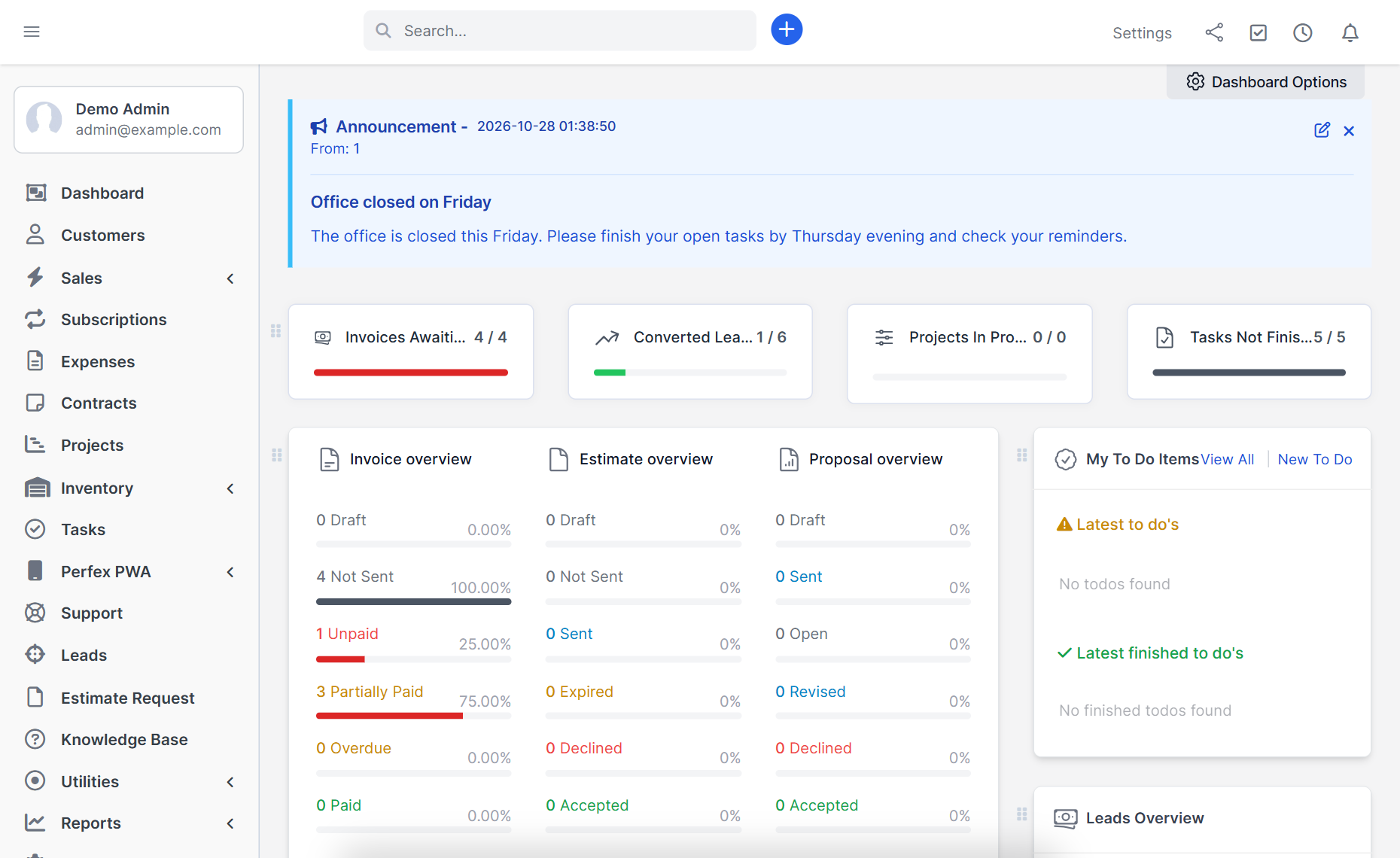Viewport: 1400px width, 858px height.
Task: Dismiss the announcement banner
Action: pyautogui.click(x=1349, y=131)
